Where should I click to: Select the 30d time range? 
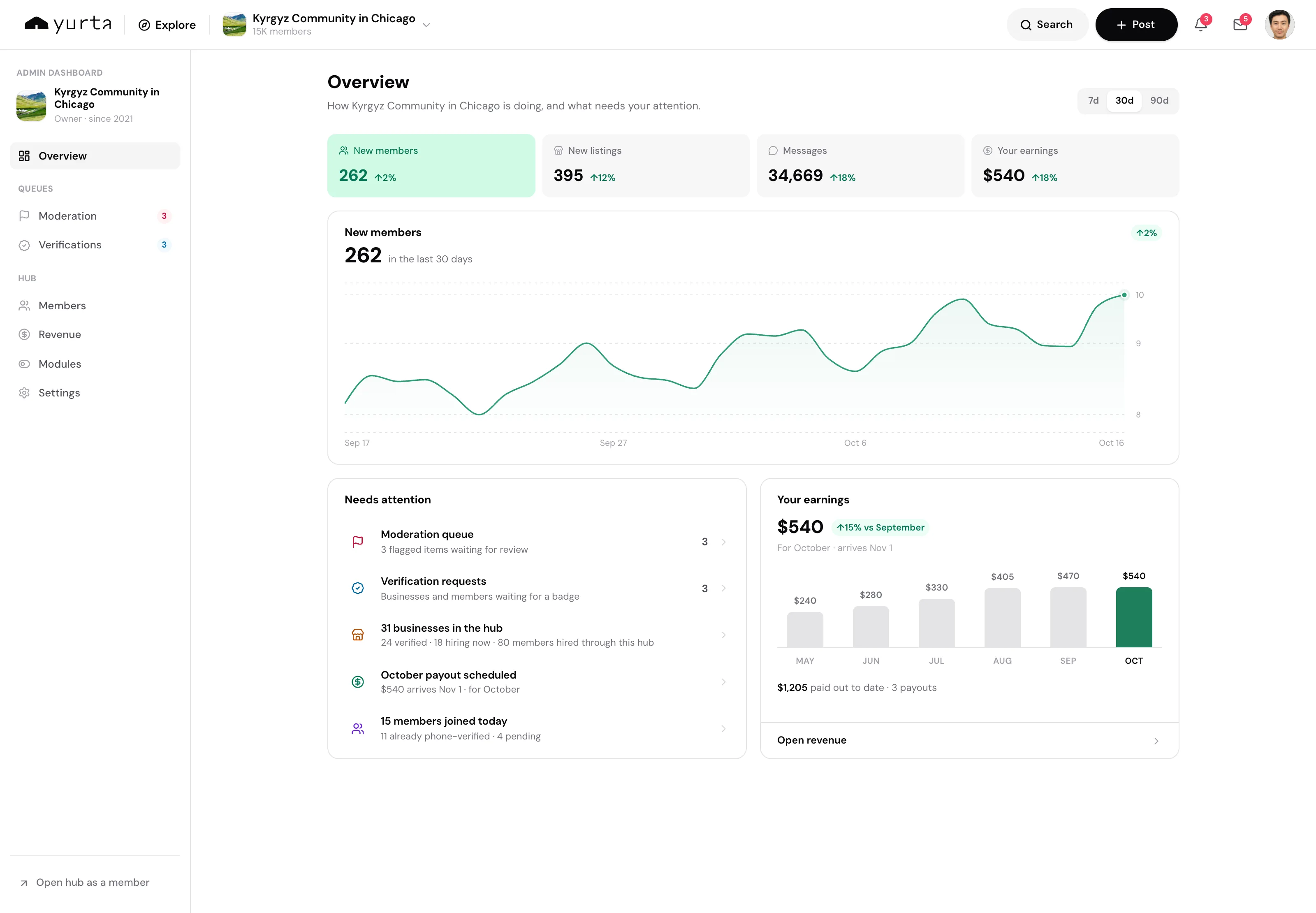coord(1124,101)
